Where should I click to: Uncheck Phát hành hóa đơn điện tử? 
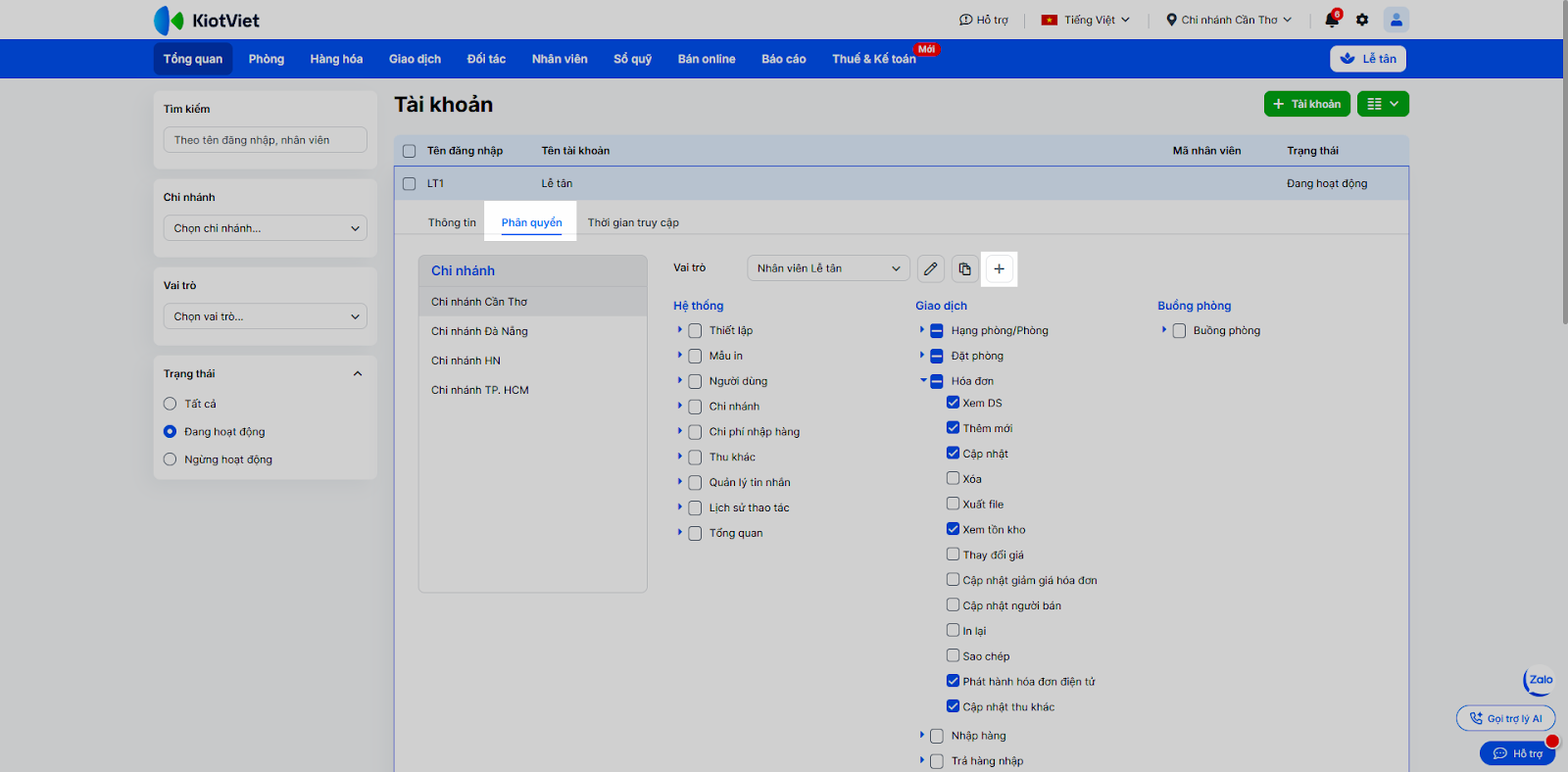point(953,681)
